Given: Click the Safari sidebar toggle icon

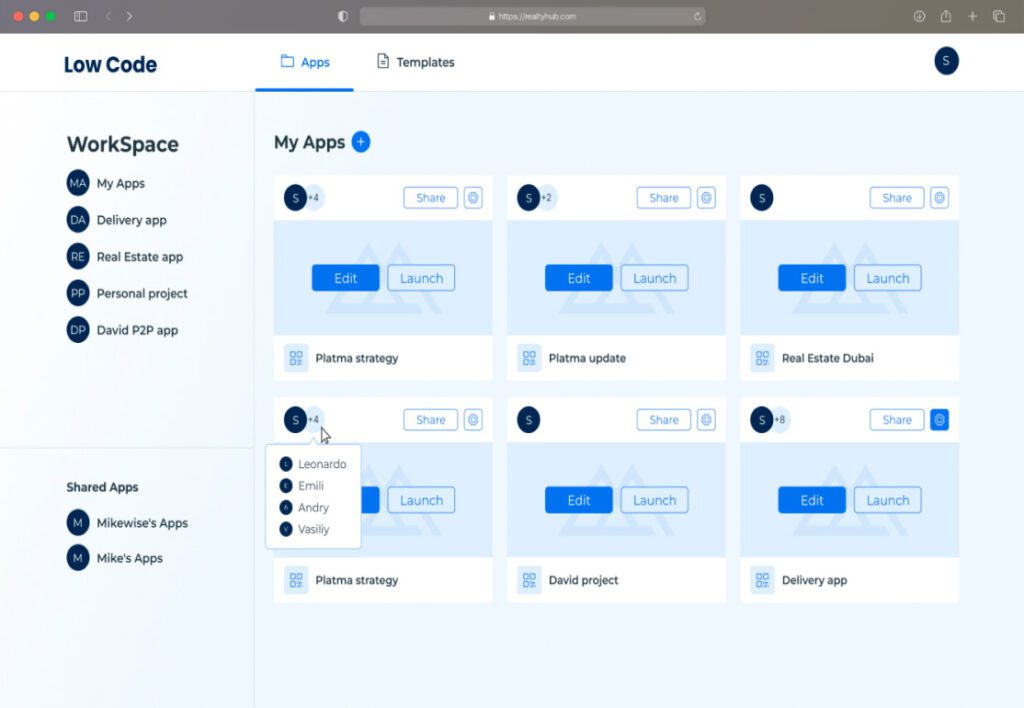Looking at the screenshot, I should (x=80, y=16).
